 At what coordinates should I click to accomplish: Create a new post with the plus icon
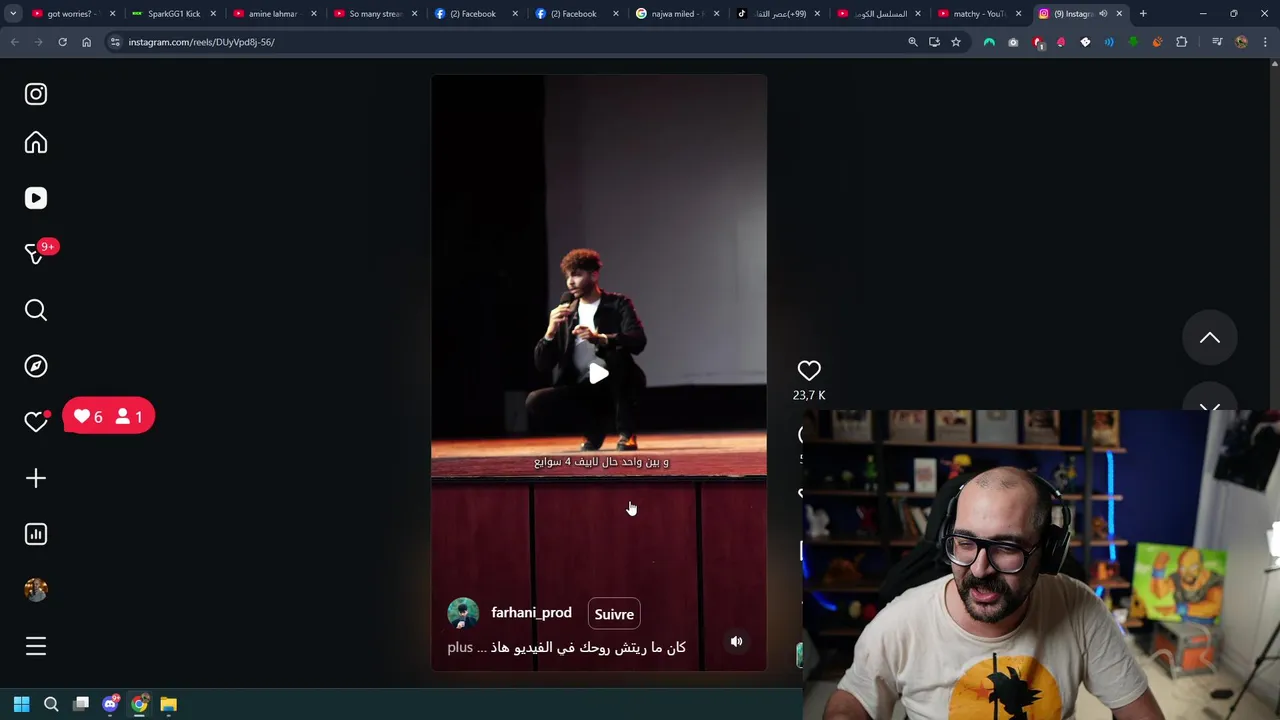pyautogui.click(x=36, y=478)
